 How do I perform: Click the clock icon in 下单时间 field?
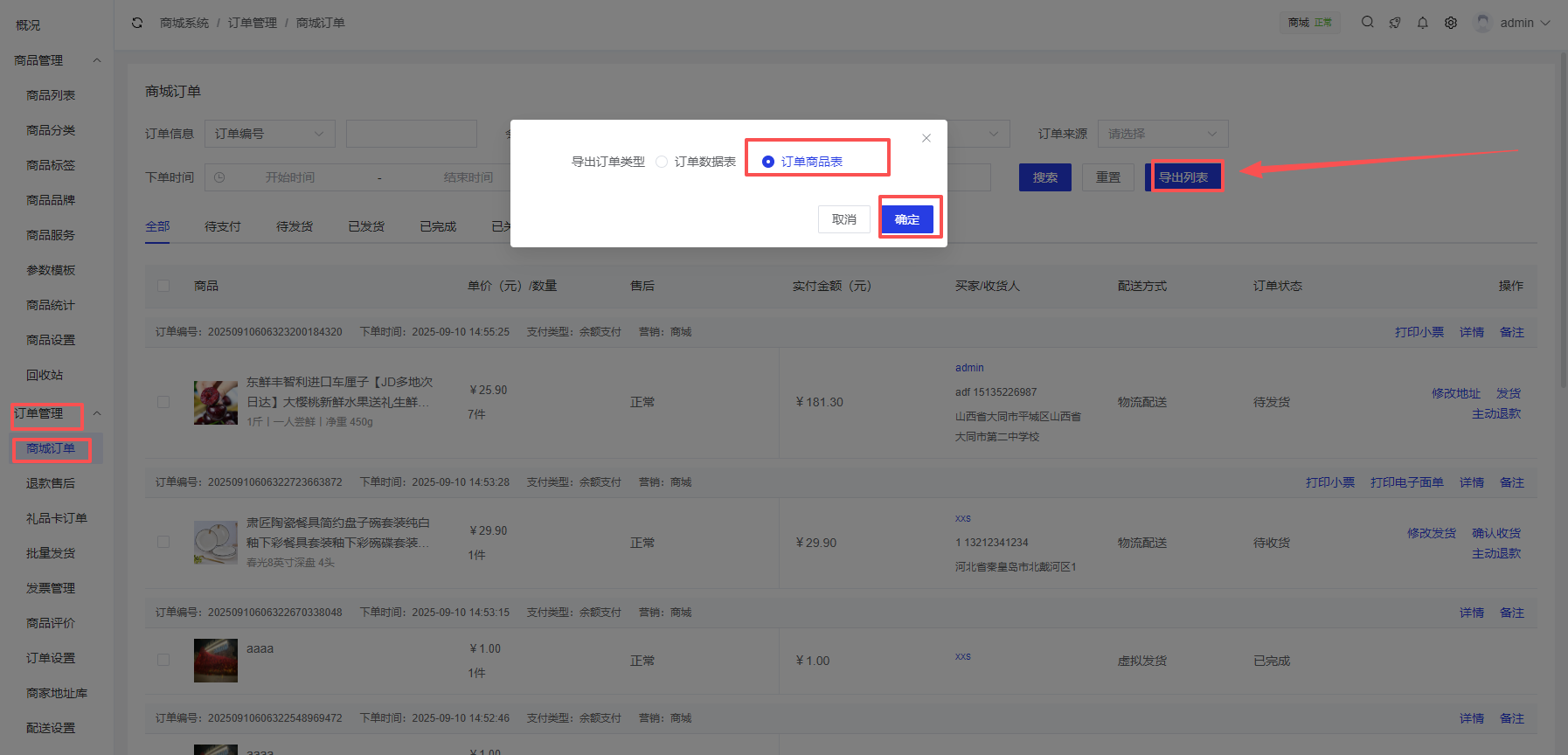click(x=219, y=177)
